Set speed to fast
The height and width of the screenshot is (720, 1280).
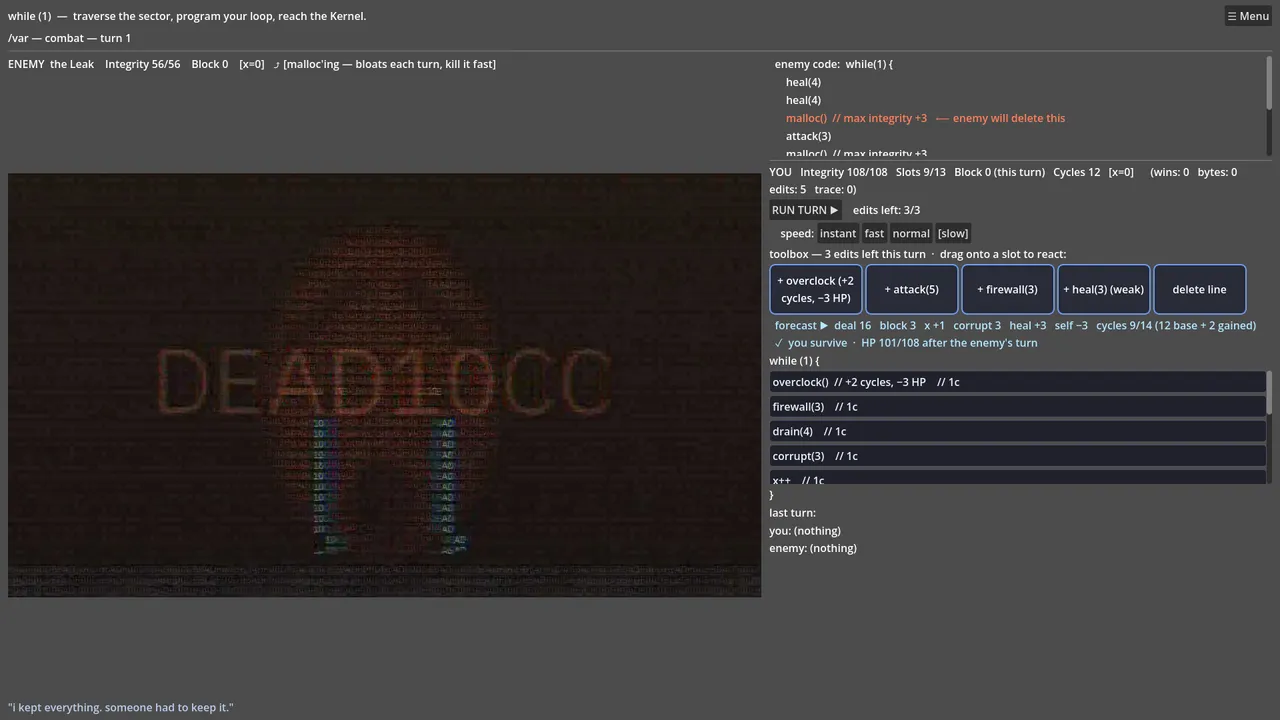tap(874, 233)
